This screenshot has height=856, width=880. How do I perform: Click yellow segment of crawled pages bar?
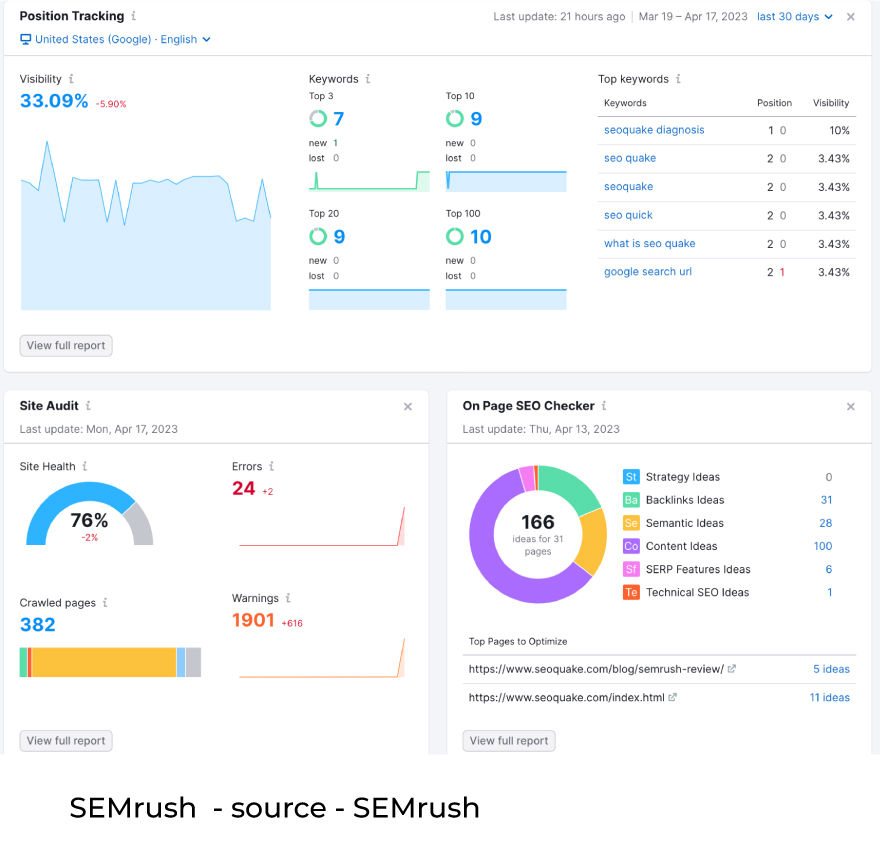[104, 662]
